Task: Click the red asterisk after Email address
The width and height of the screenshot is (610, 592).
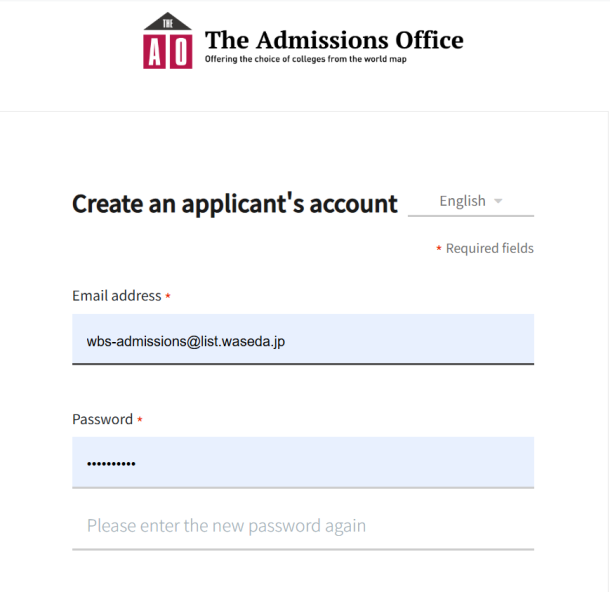Action: pyautogui.click(x=168, y=296)
